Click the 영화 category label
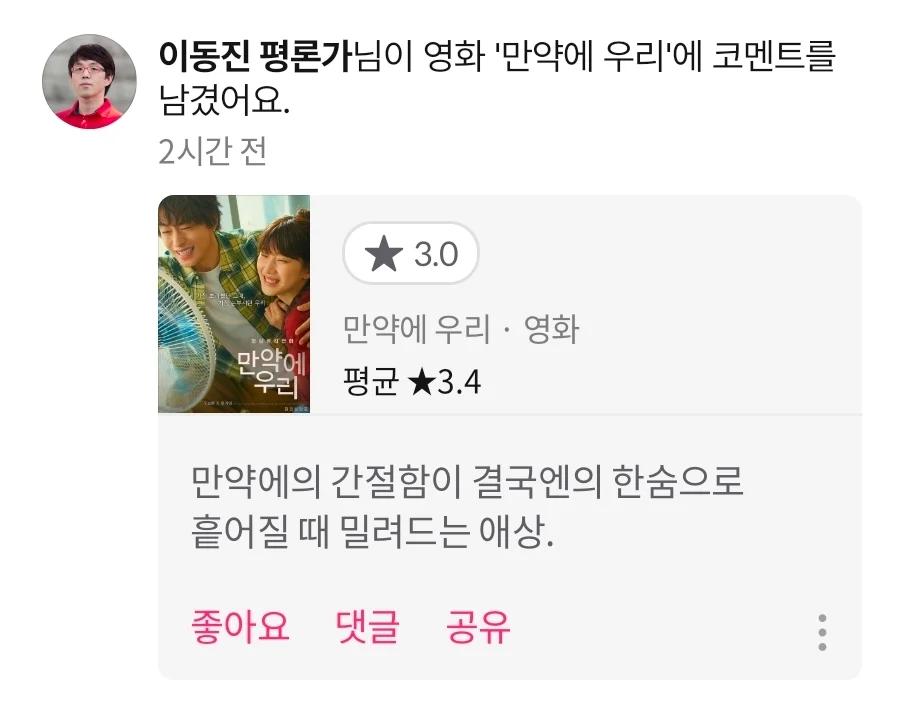This screenshot has height=708, width=904. 551,329
